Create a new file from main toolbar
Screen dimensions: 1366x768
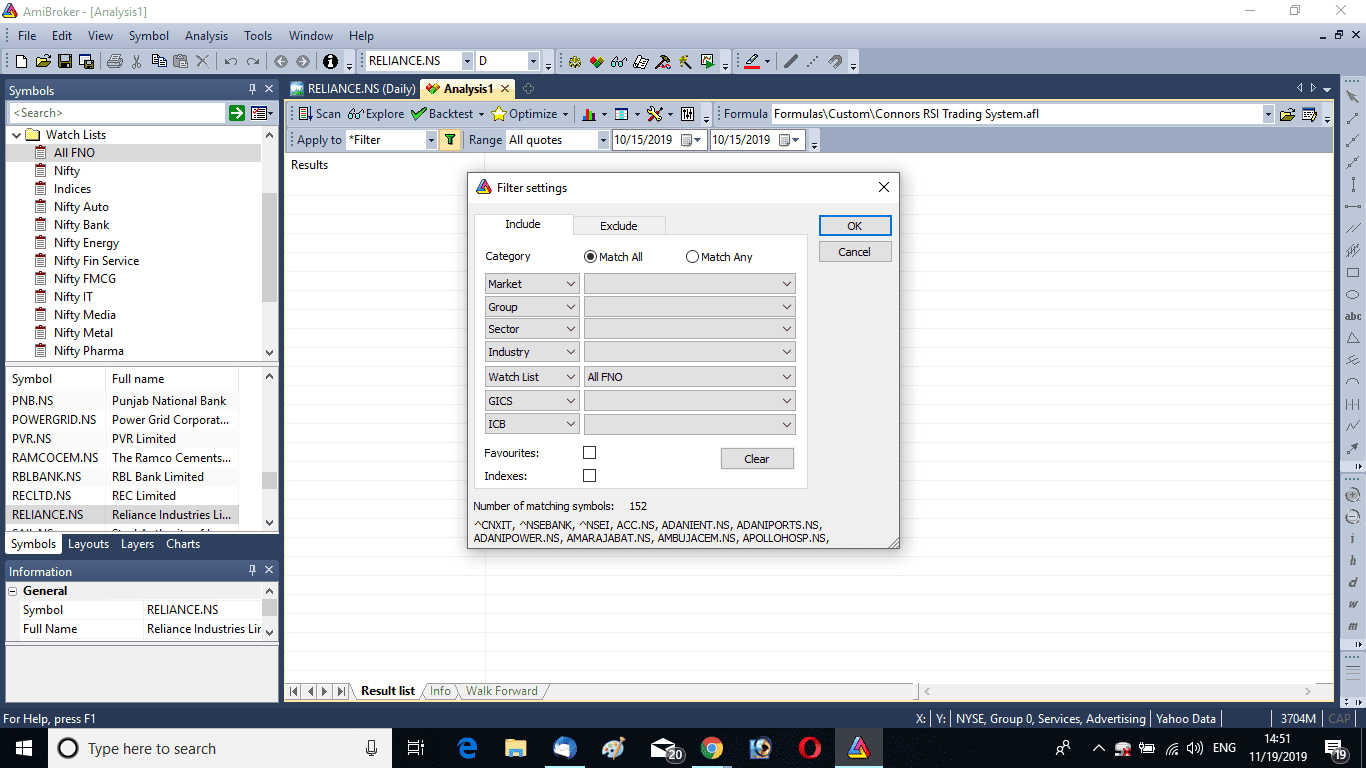(21, 61)
